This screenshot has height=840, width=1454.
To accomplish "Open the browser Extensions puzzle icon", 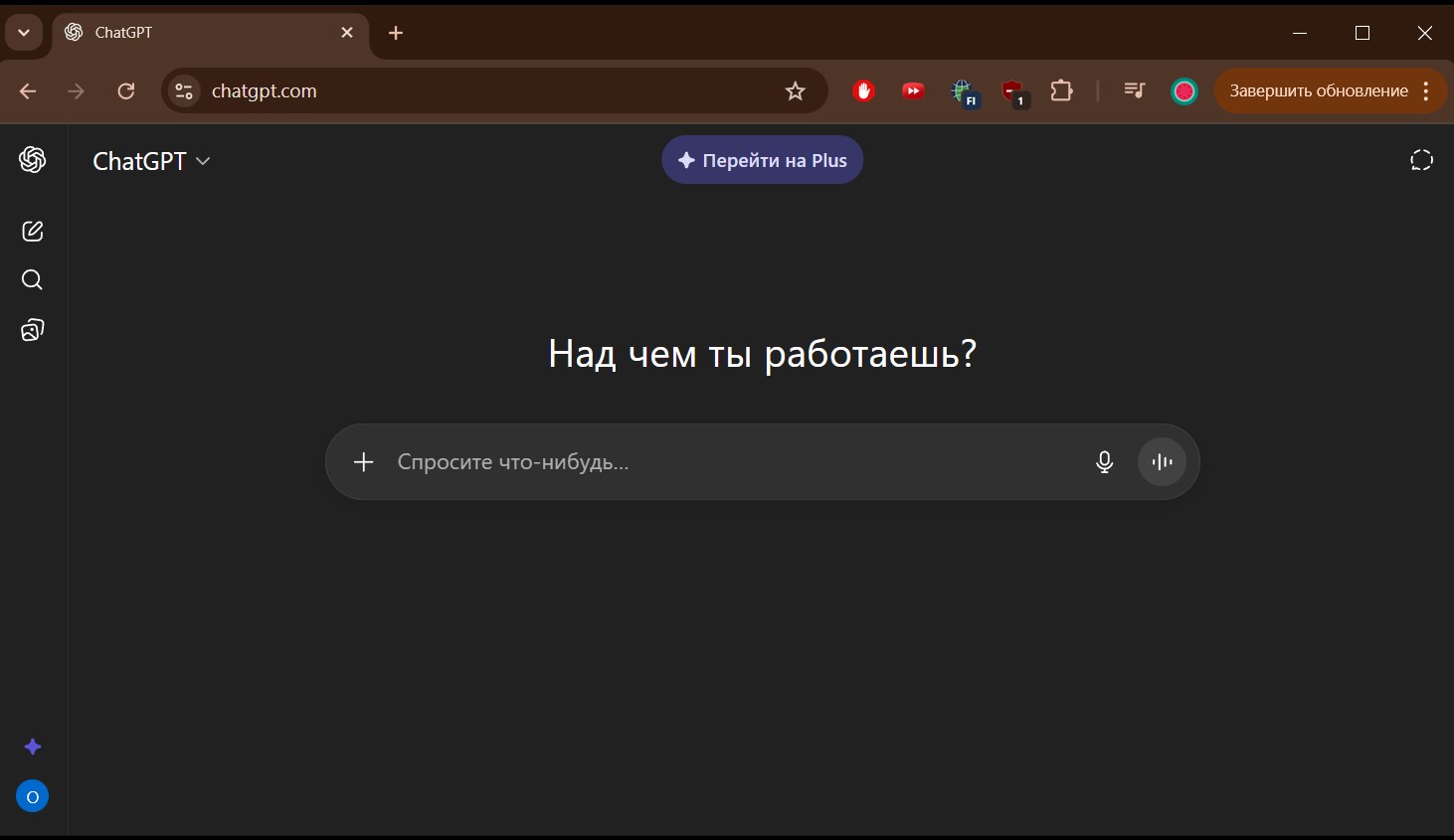I will (x=1061, y=90).
